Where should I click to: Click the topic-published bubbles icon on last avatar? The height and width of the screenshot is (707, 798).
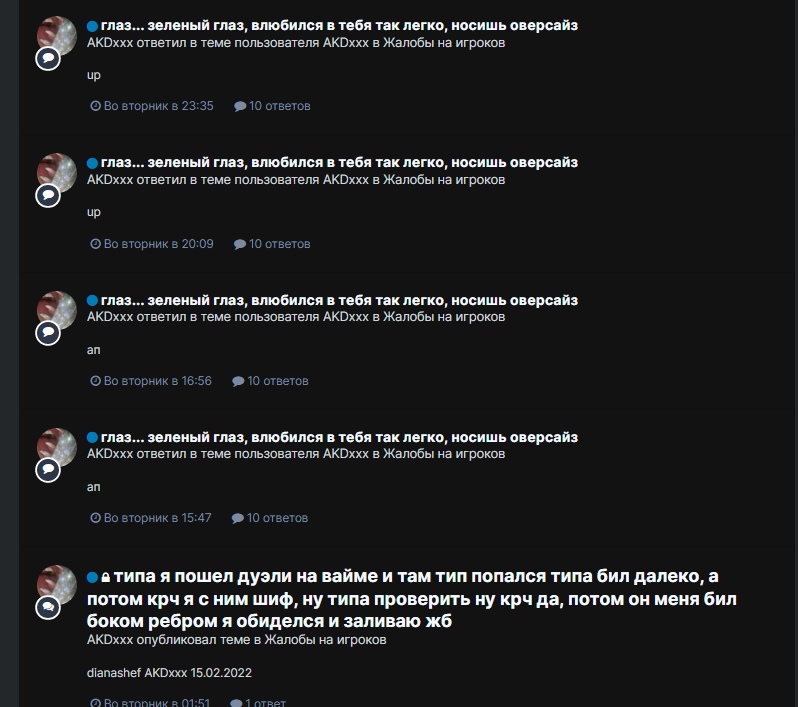tap(48, 607)
